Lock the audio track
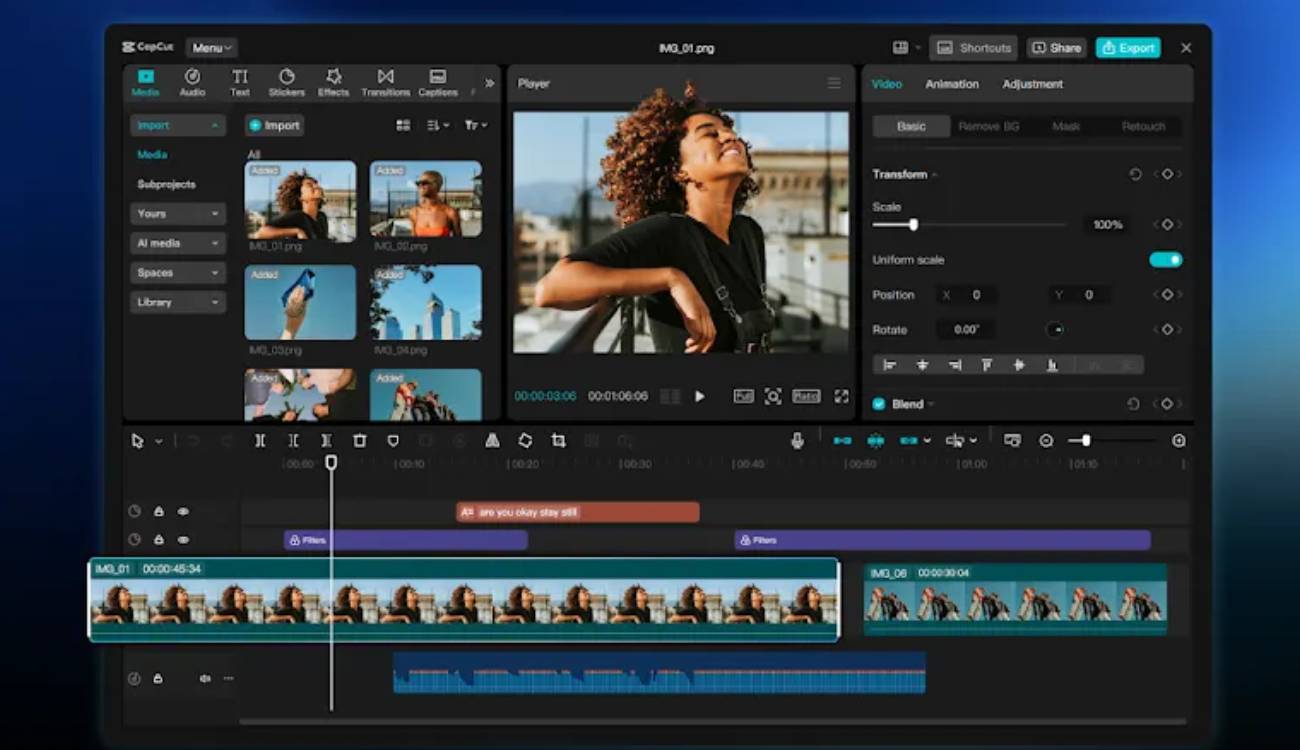 click(x=157, y=678)
